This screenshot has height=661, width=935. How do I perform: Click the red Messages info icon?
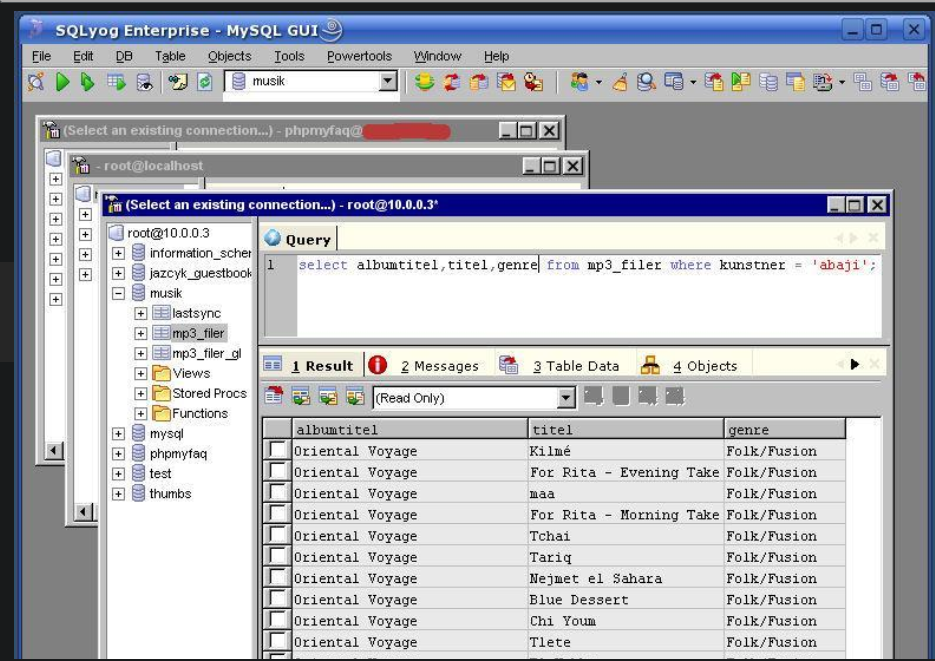377,364
